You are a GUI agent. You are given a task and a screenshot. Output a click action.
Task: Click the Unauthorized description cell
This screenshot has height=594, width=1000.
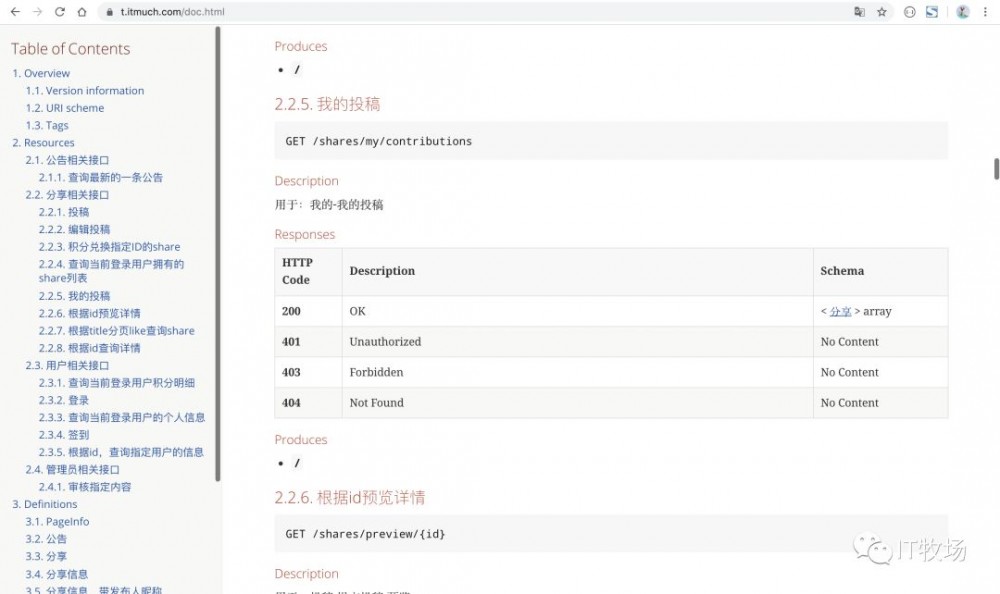[578, 341]
